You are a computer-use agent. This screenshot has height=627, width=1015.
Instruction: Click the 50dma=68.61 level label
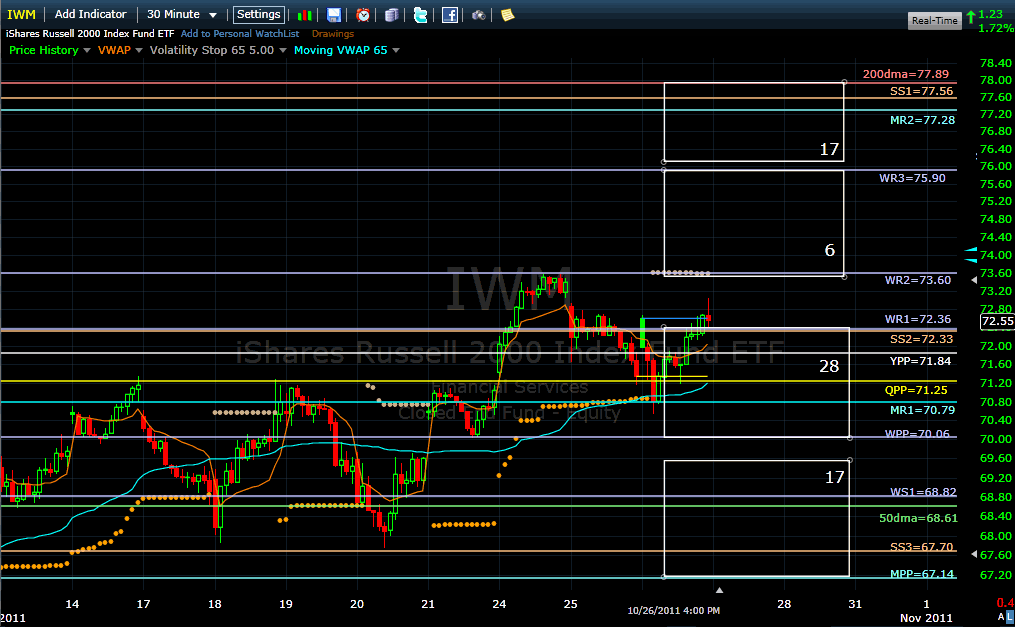[x=919, y=518]
